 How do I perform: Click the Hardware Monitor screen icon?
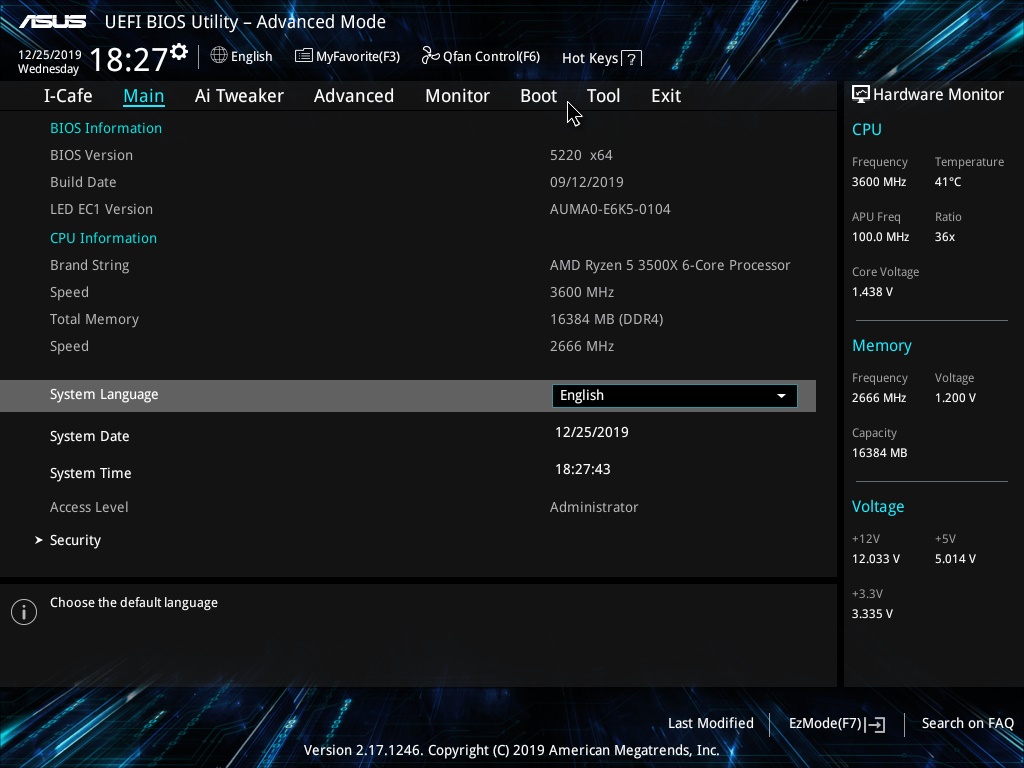861,94
